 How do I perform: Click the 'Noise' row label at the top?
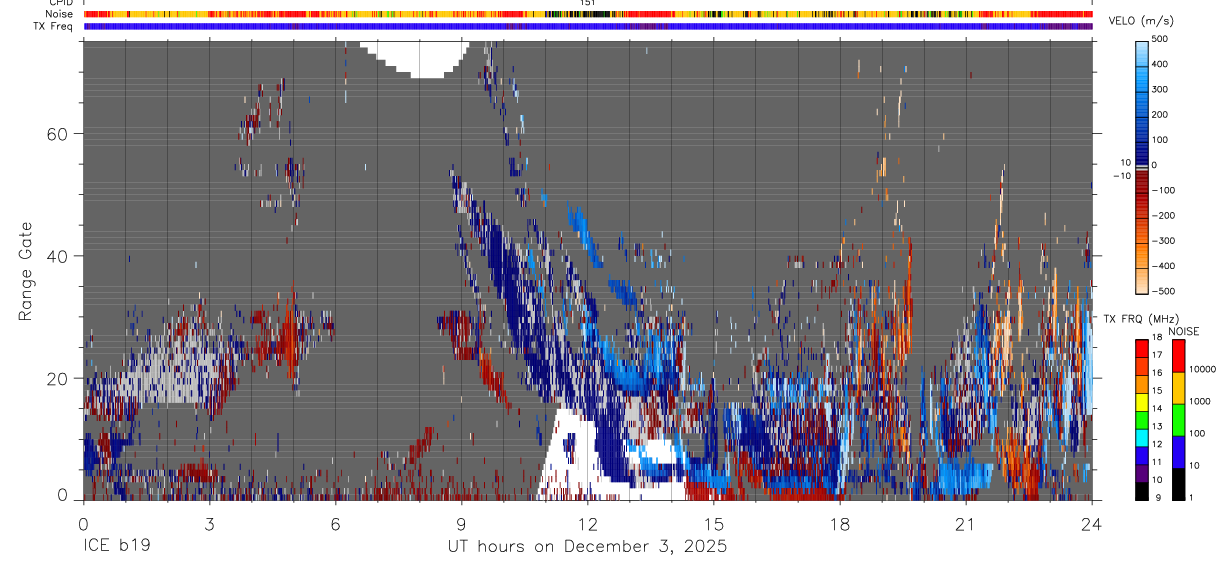tap(60, 14)
